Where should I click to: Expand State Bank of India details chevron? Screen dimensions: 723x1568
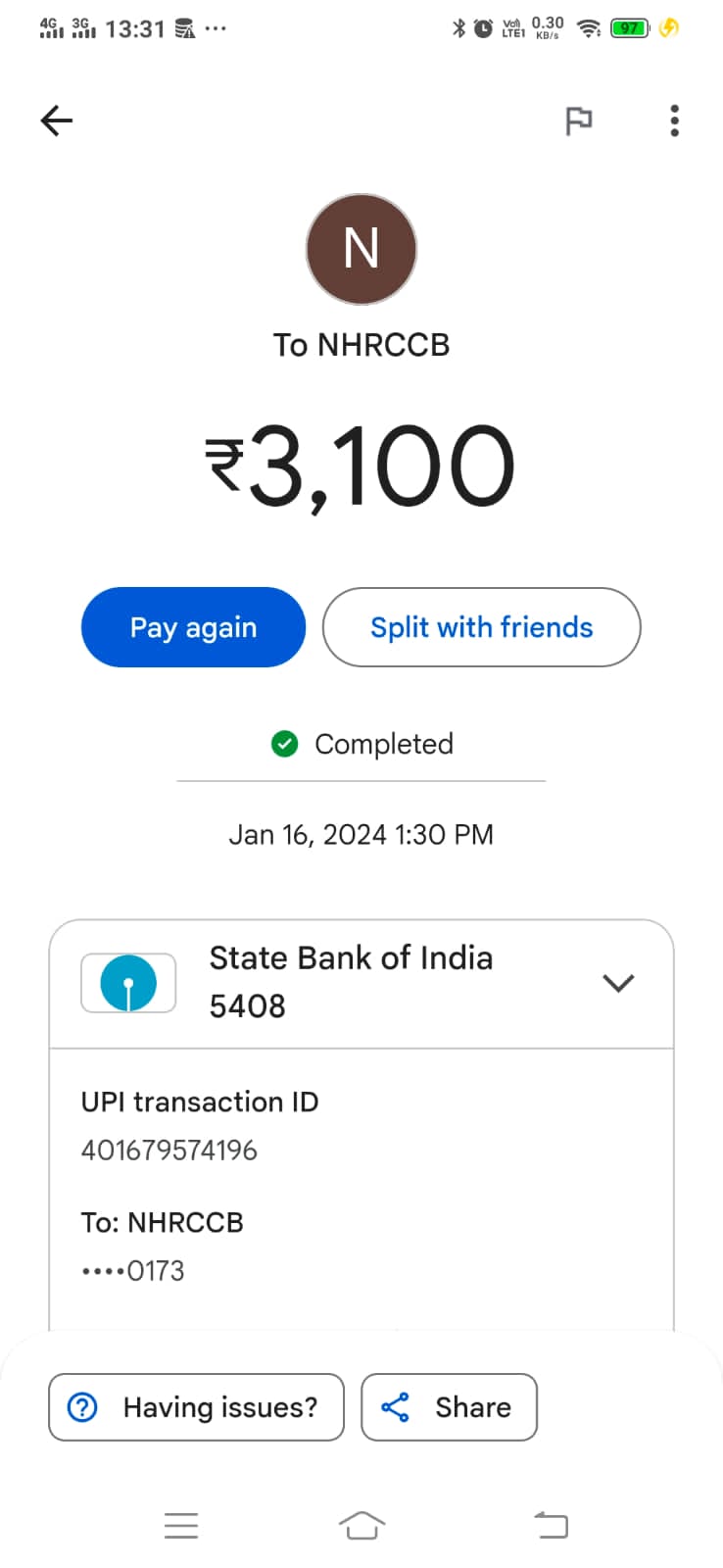click(x=618, y=982)
